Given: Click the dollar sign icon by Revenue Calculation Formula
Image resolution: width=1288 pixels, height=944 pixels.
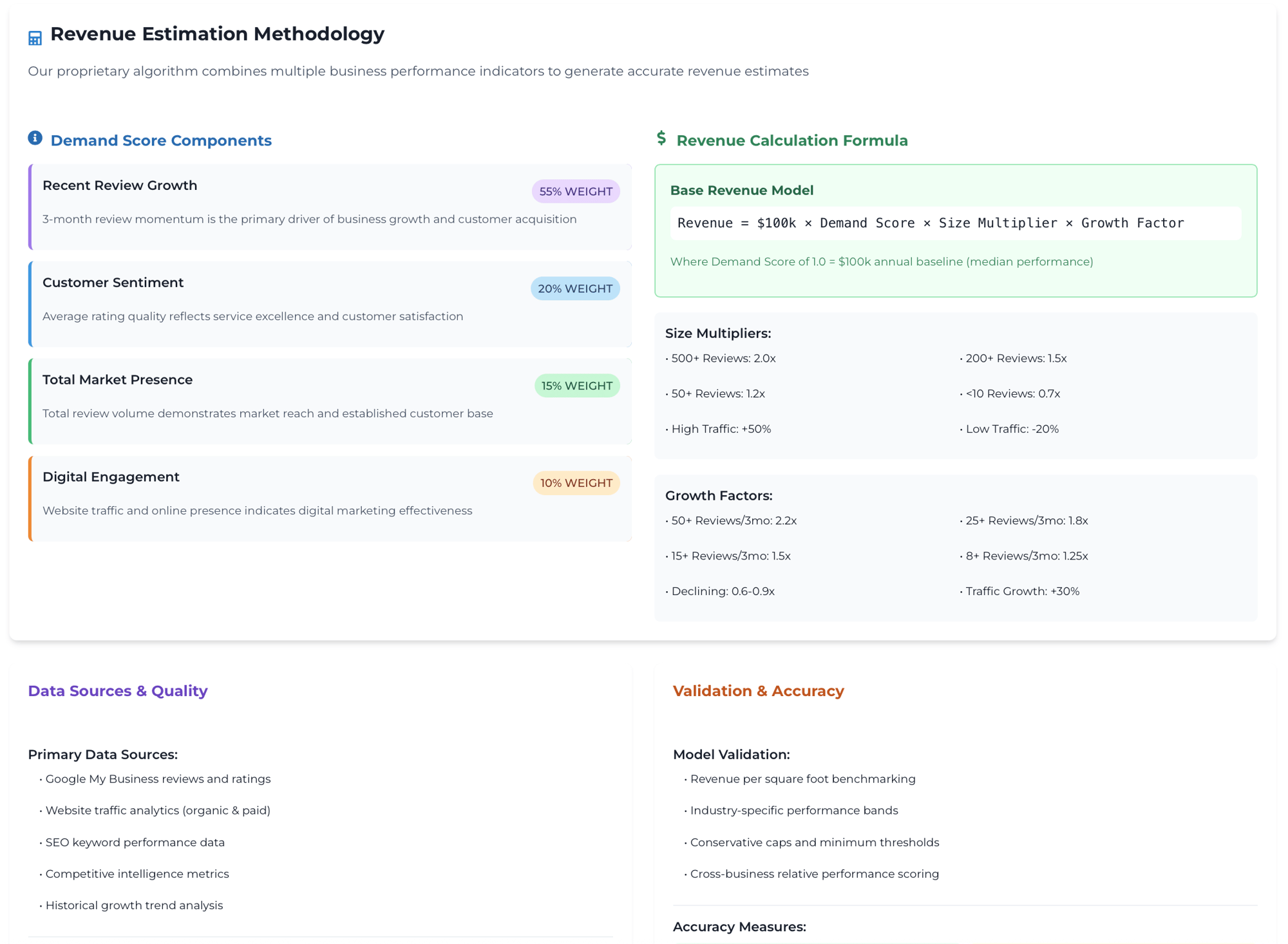Looking at the screenshot, I should point(661,138).
